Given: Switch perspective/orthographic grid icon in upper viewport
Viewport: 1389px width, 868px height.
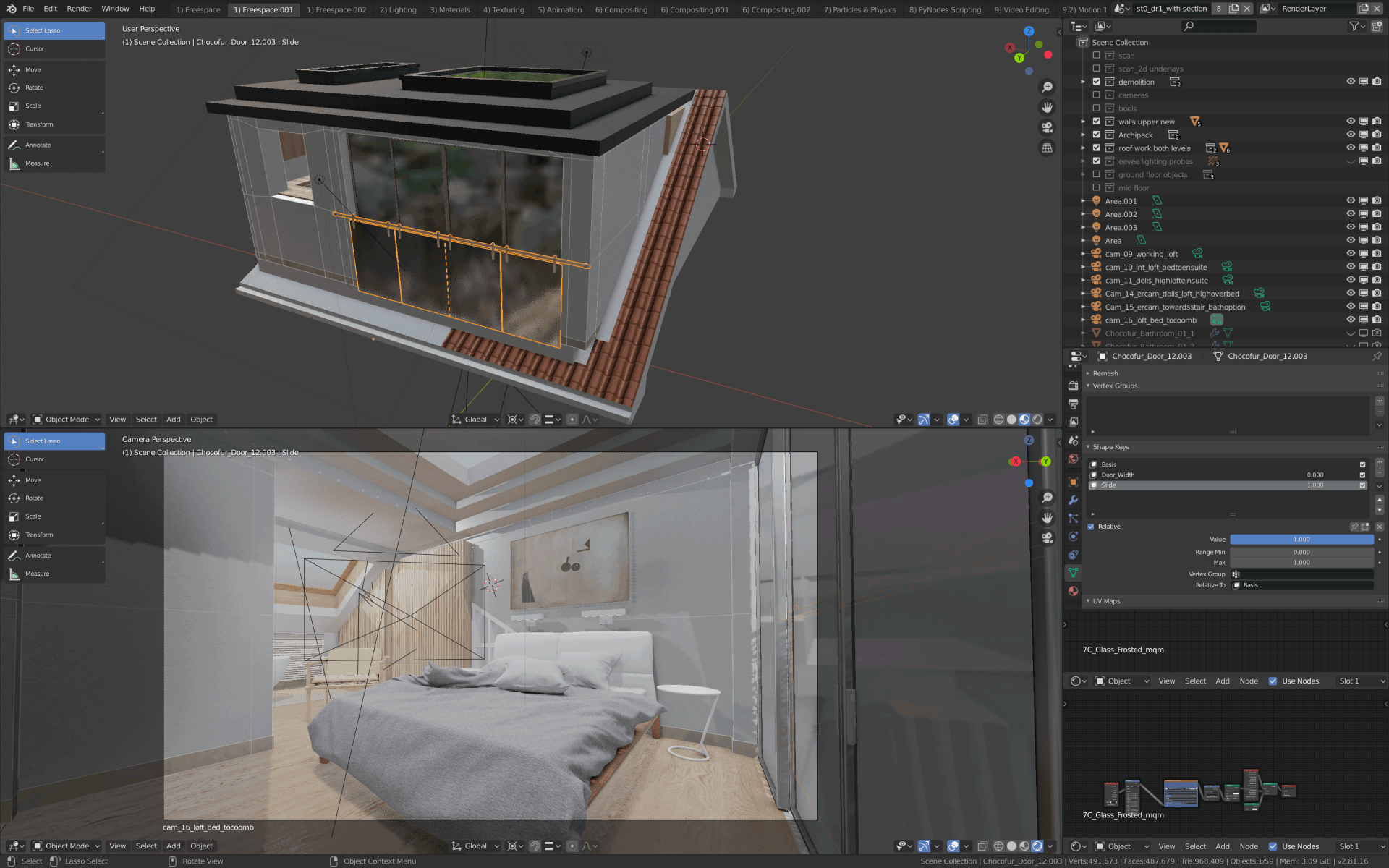Looking at the screenshot, I should tap(1047, 148).
